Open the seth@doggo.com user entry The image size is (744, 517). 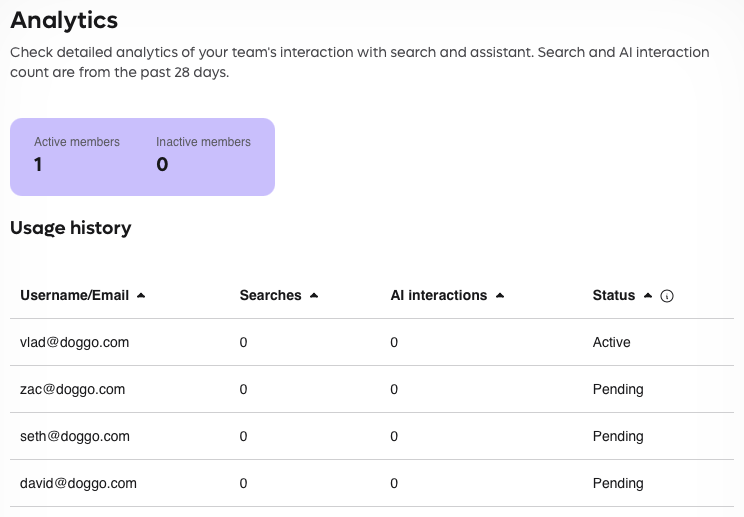tap(75, 436)
